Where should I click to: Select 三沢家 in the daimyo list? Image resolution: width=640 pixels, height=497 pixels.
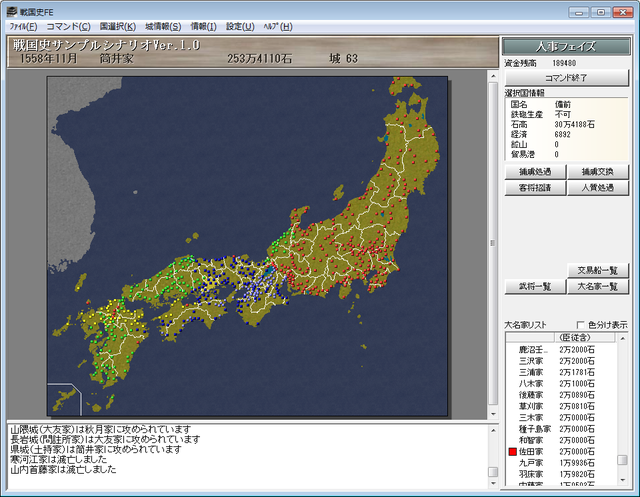point(561,361)
